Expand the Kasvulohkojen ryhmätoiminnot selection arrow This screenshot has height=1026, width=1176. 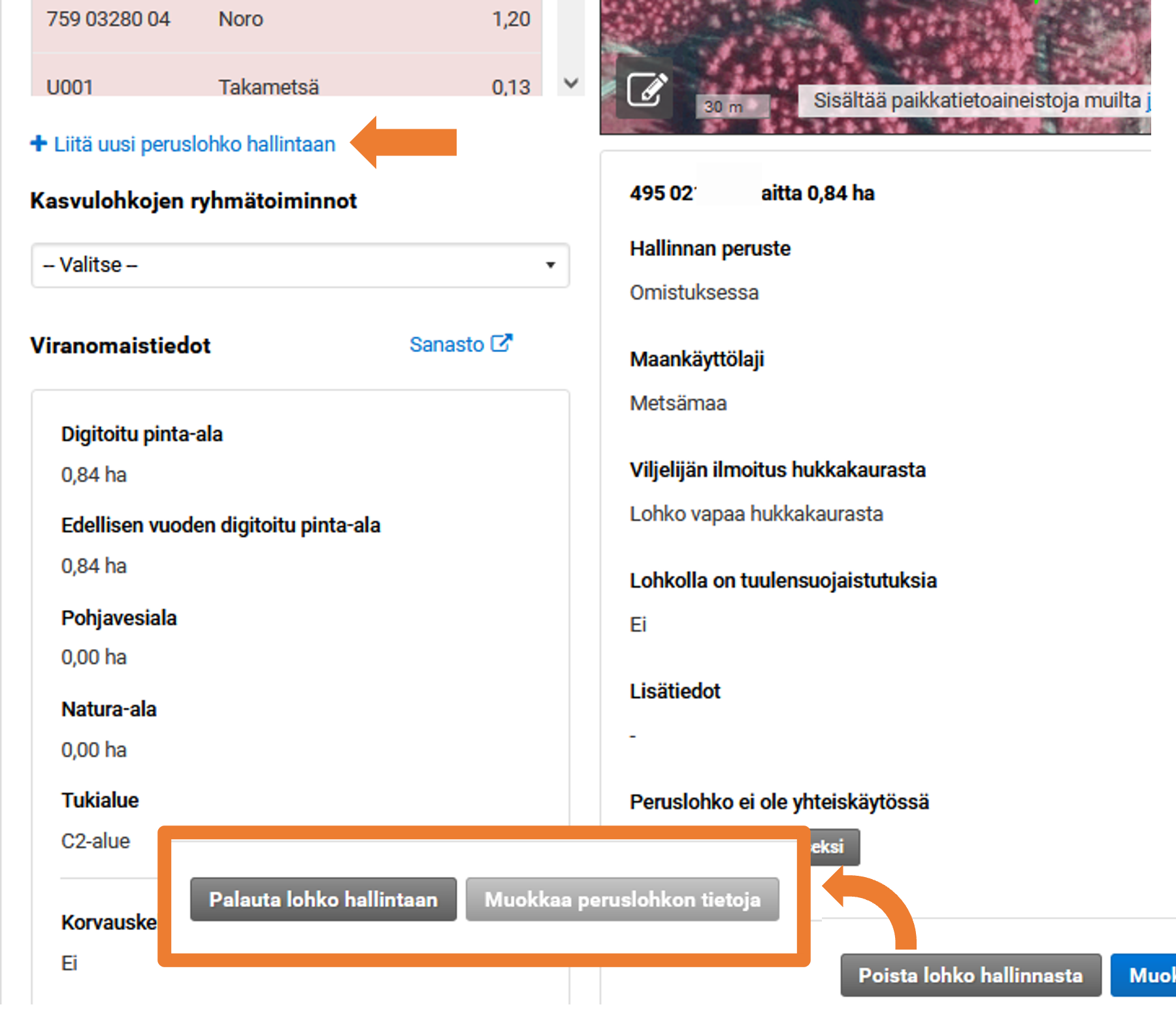[551, 265]
